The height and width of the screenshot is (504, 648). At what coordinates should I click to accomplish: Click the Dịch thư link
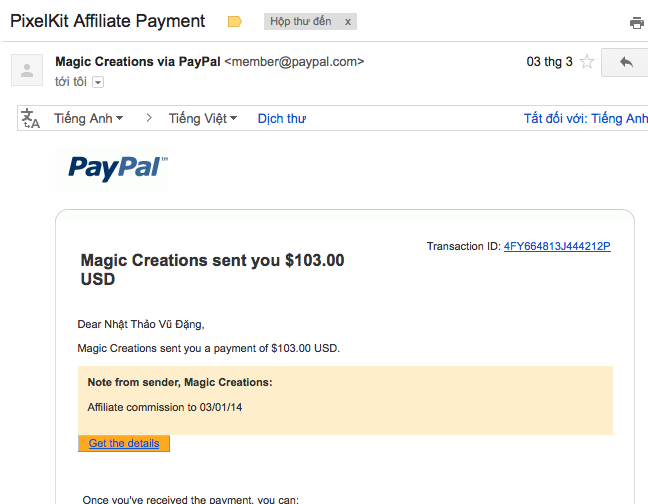pyautogui.click(x=282, y=118)
